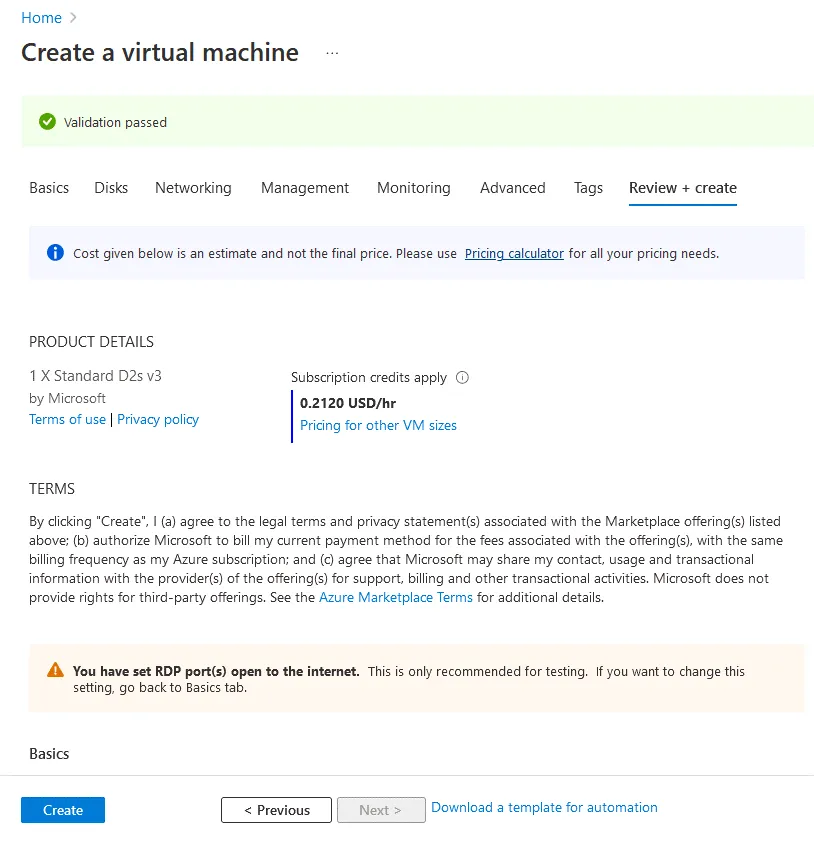Download a template for automation
This screenshot has height=849, width=814.
544,808
